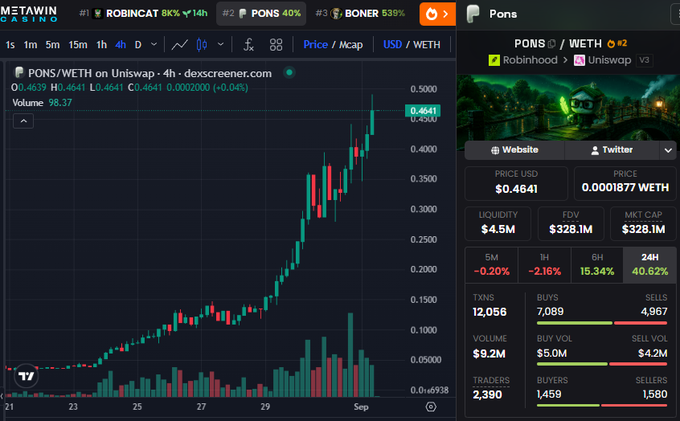
Task: Expand the timeframe dropdown arrow
Action: pyautogui.click(x=154, y=44)
